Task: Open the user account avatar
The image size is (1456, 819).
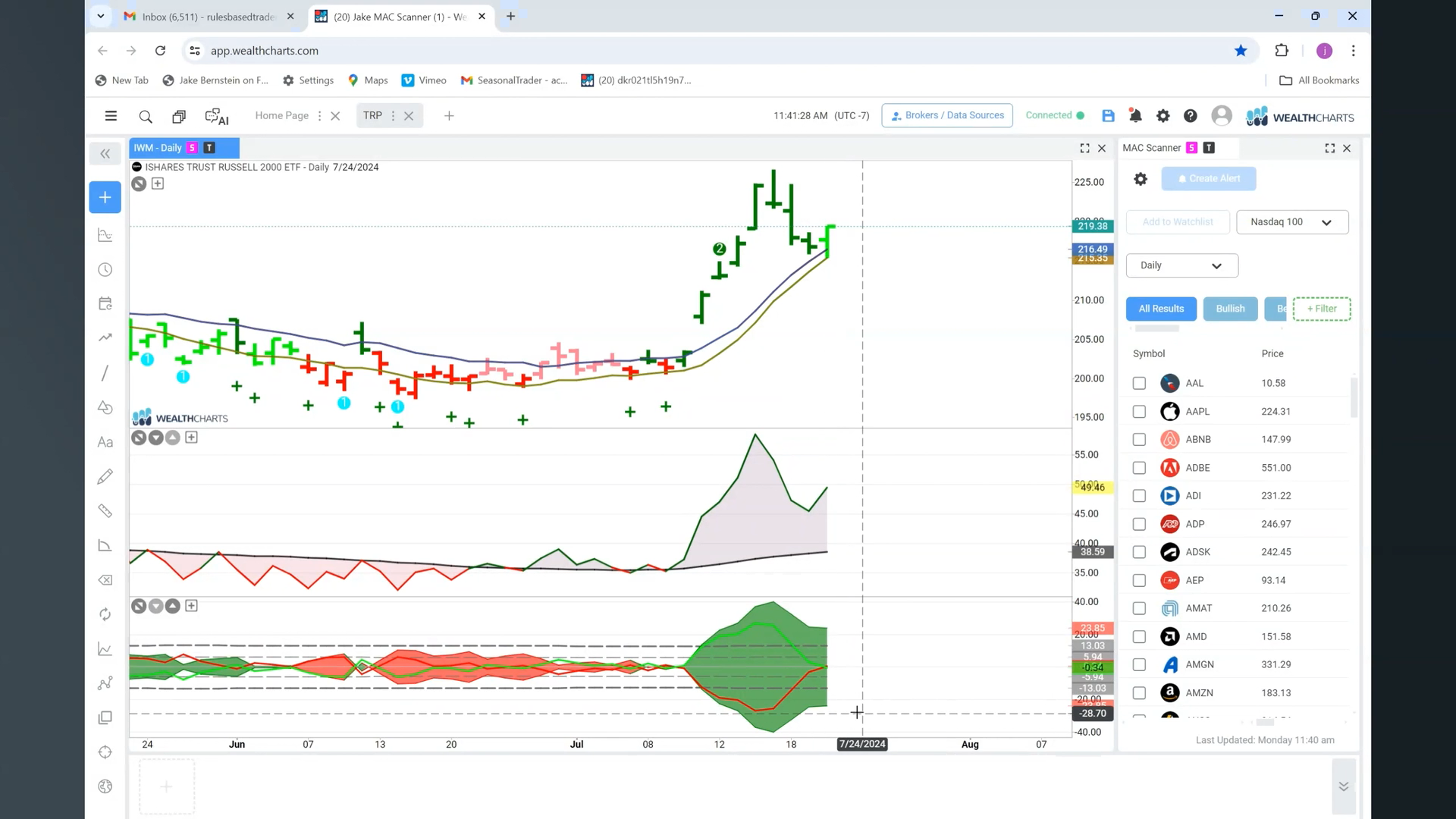Action: click(x=1221, y=115)
